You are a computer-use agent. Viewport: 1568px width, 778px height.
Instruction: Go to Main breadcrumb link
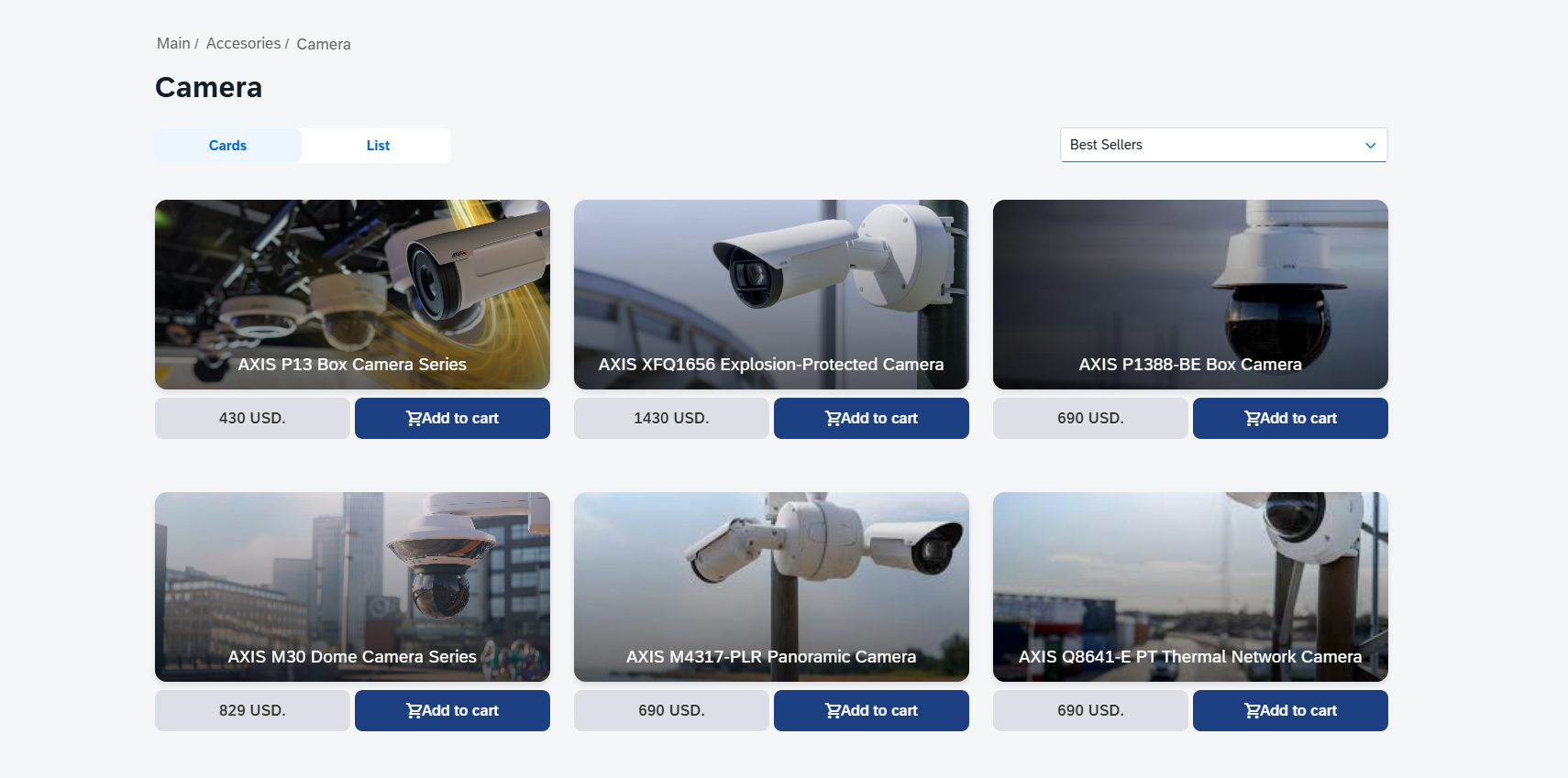(173, 43)
